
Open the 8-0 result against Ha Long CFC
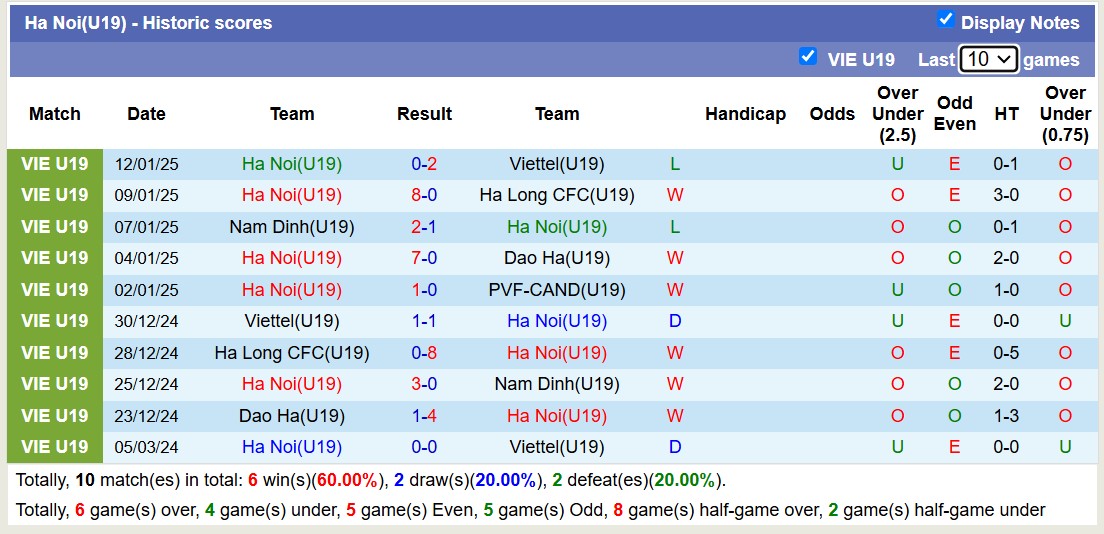pos(424,195)
